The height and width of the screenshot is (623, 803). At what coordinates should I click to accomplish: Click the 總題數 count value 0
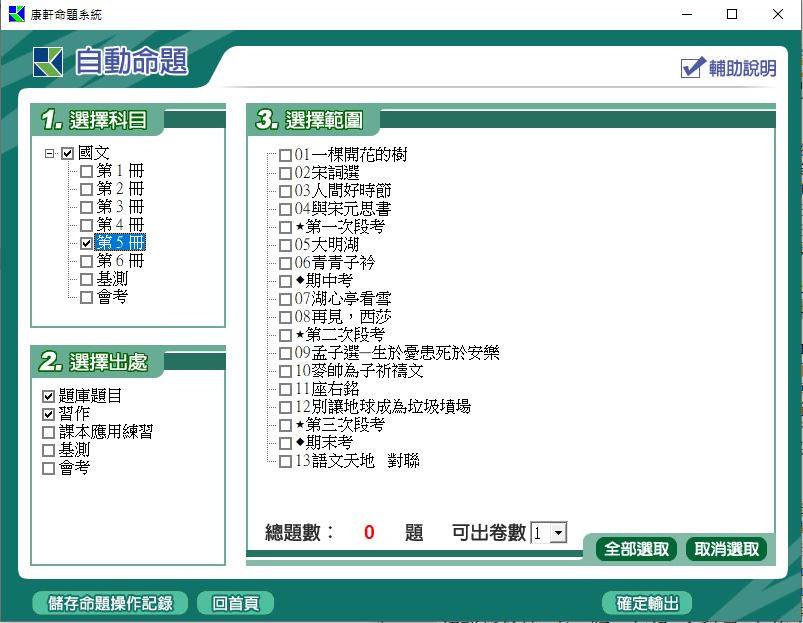click(369, 532)
